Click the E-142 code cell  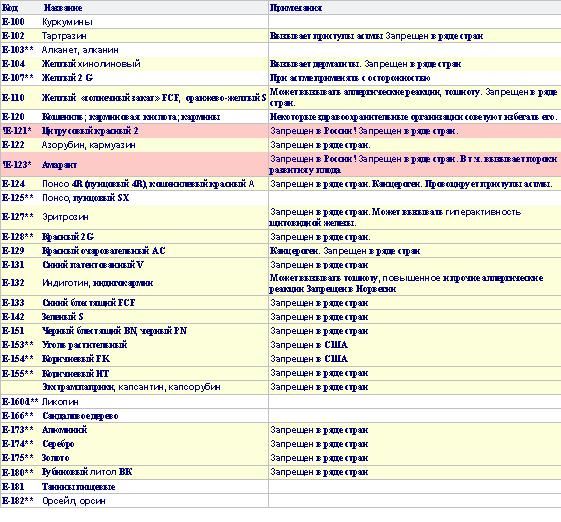13,317
